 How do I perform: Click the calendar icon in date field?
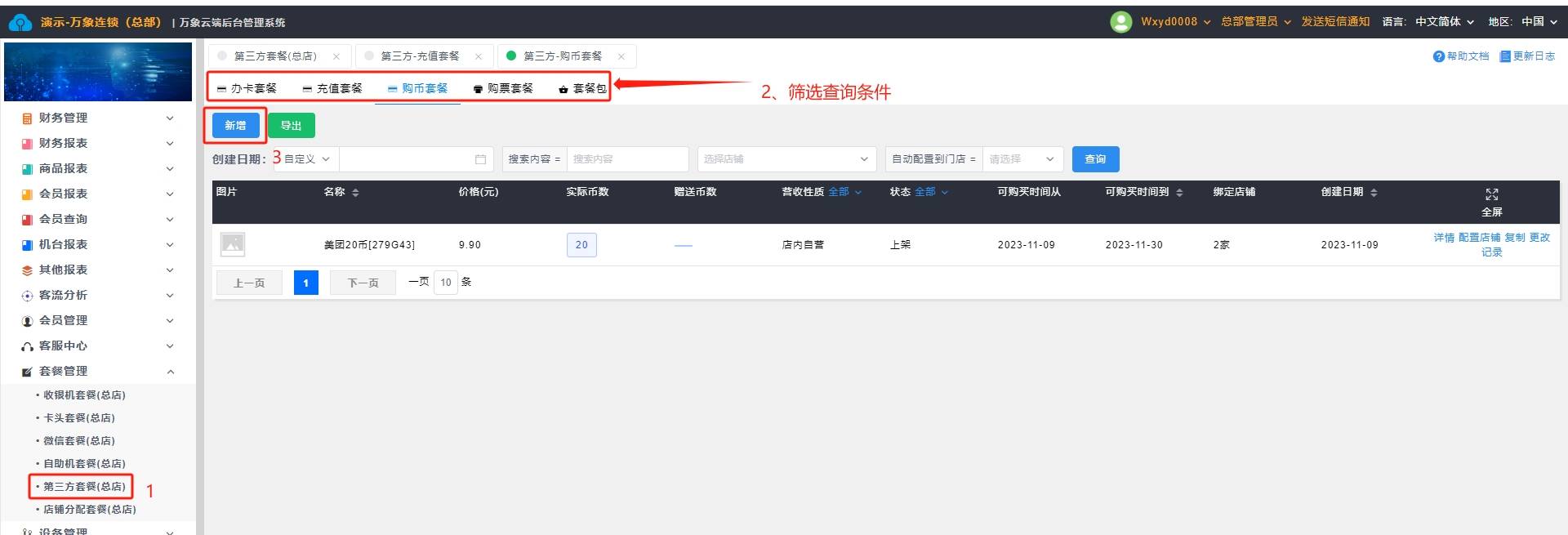[x=480, y=159]
